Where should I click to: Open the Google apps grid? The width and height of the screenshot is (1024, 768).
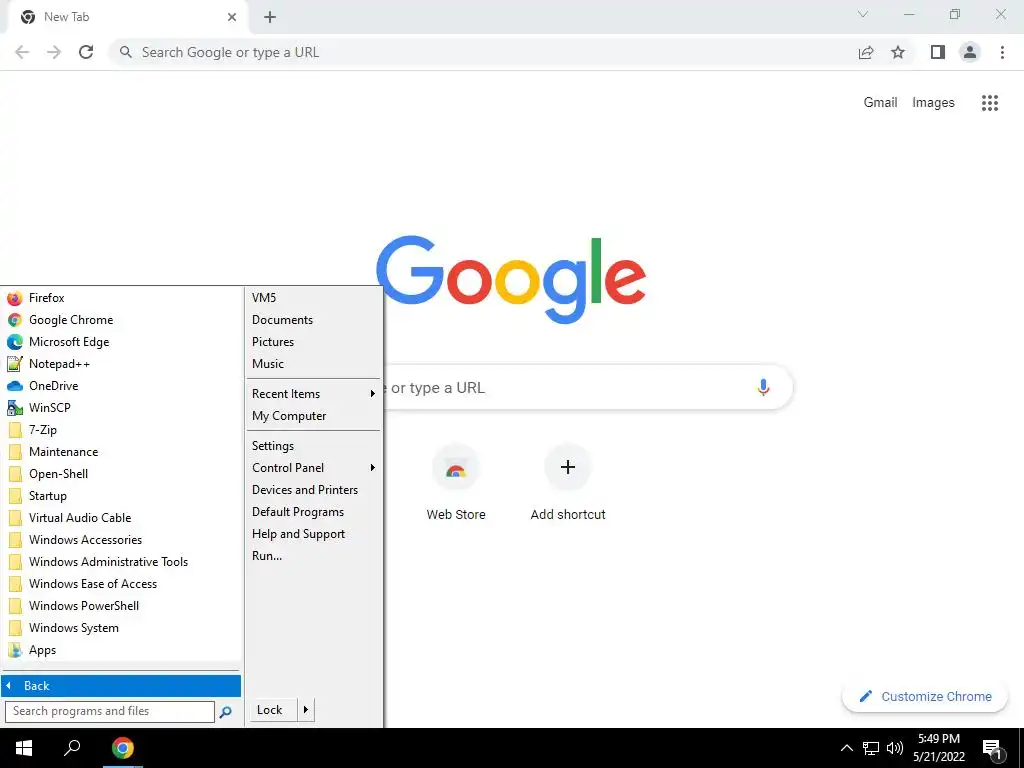point(990,103)
